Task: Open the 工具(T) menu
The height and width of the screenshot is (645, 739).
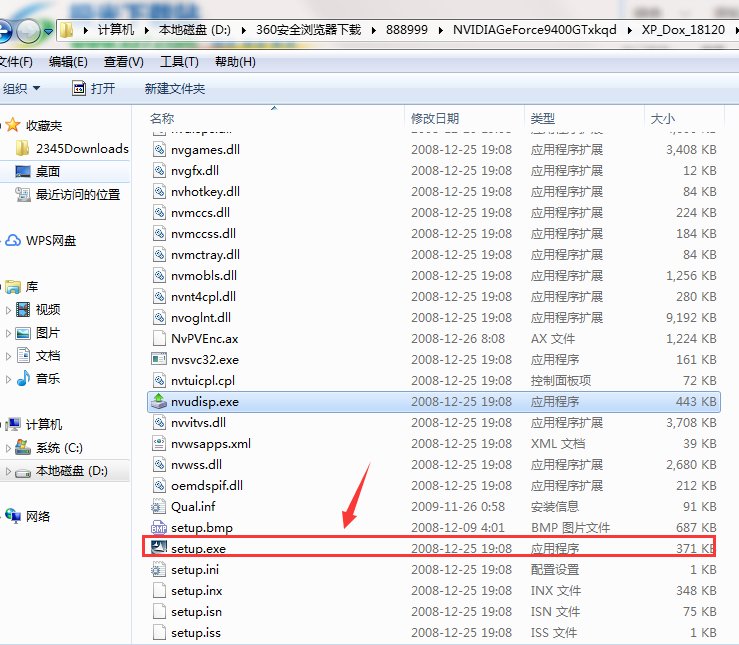Action: tap(179, 62)
